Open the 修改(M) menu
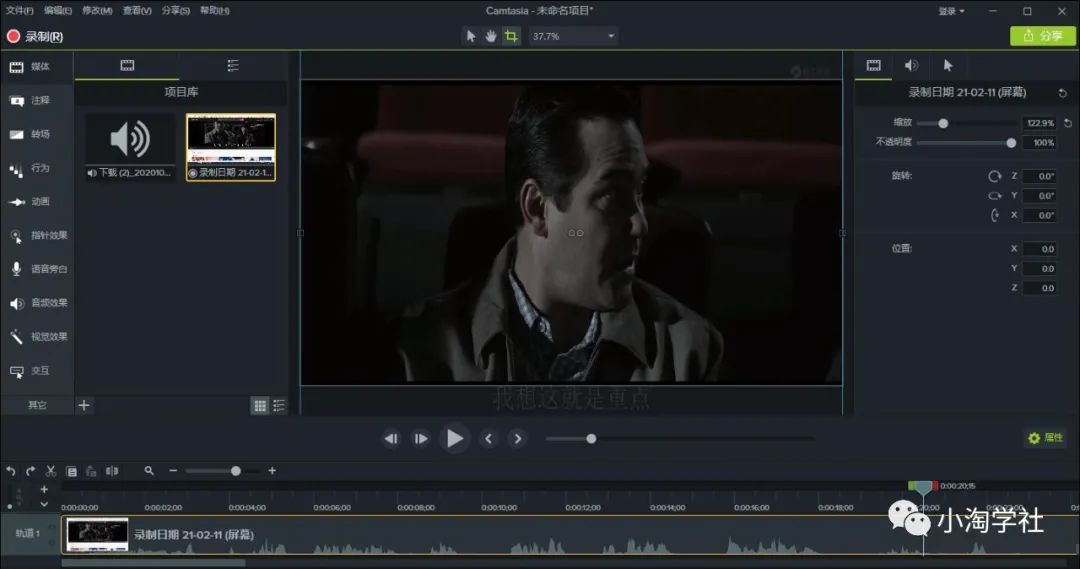The width and height of the screenshot is (1080, 569). pyautogui.click(x=97, y=11)
